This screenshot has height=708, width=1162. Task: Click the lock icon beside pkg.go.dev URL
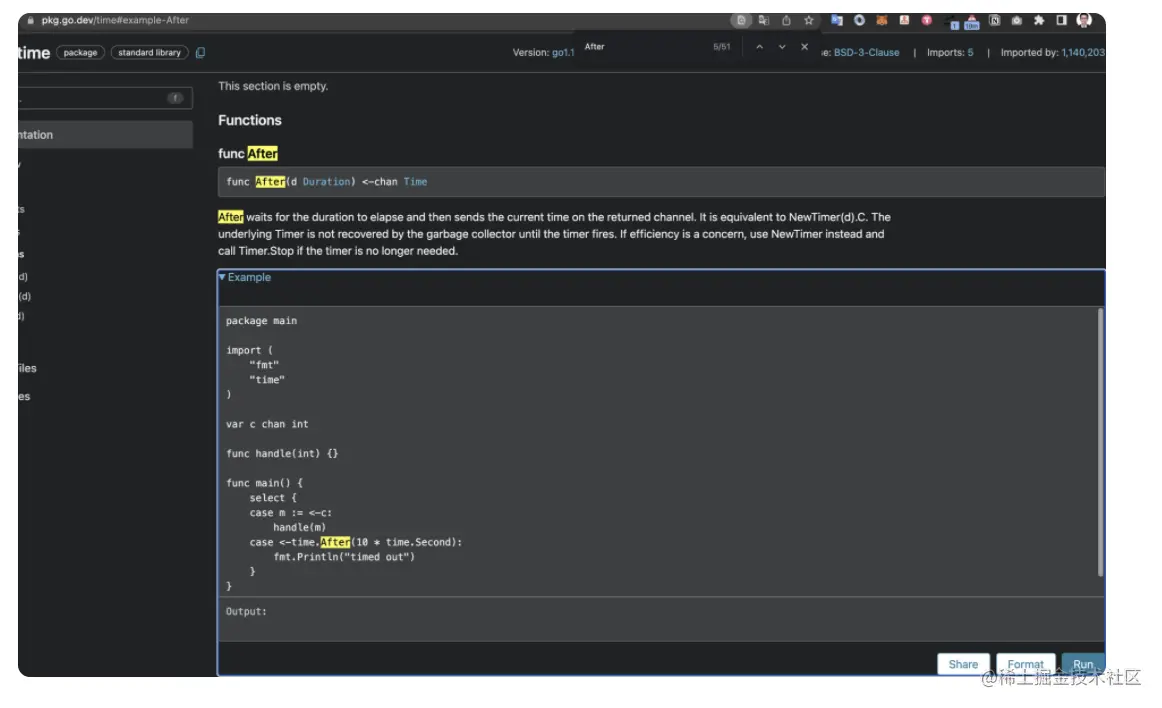[30, 21]
